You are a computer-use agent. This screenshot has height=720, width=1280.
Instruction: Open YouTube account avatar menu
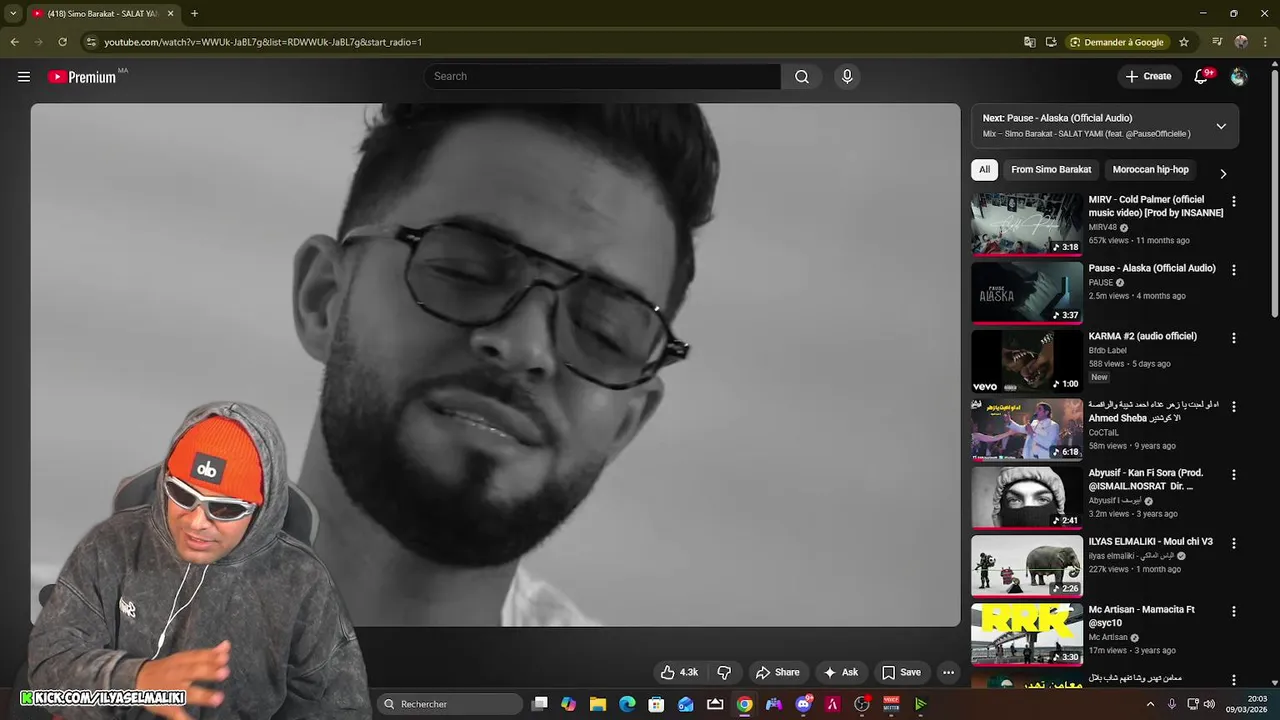pos(1239,77)
